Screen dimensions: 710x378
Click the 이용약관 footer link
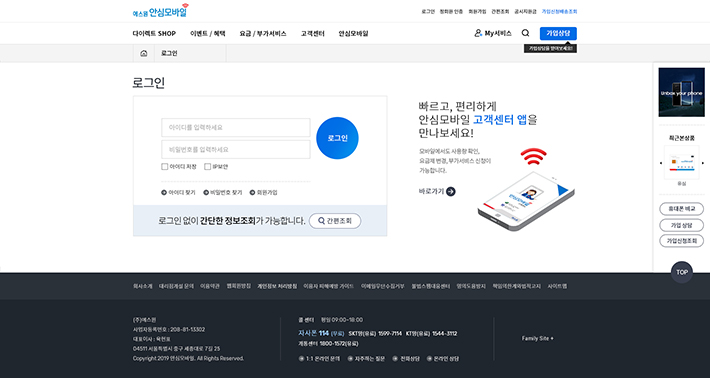(210, 287)
